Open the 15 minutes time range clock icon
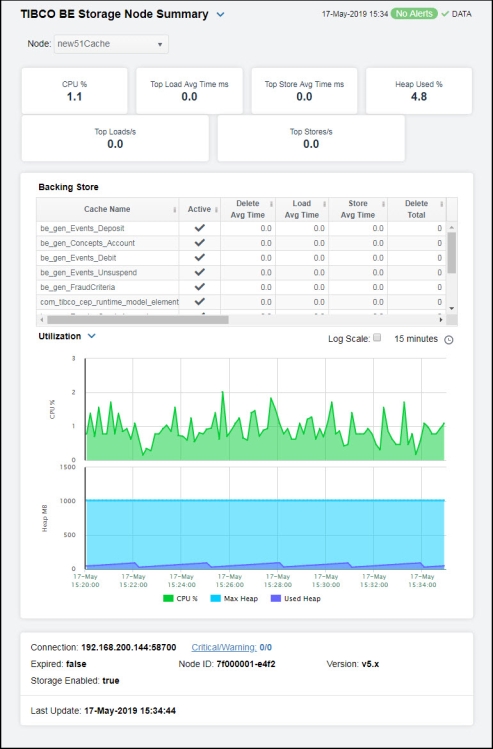The width and height of the screenshot is (493, 749). click(x=449, y=340)
